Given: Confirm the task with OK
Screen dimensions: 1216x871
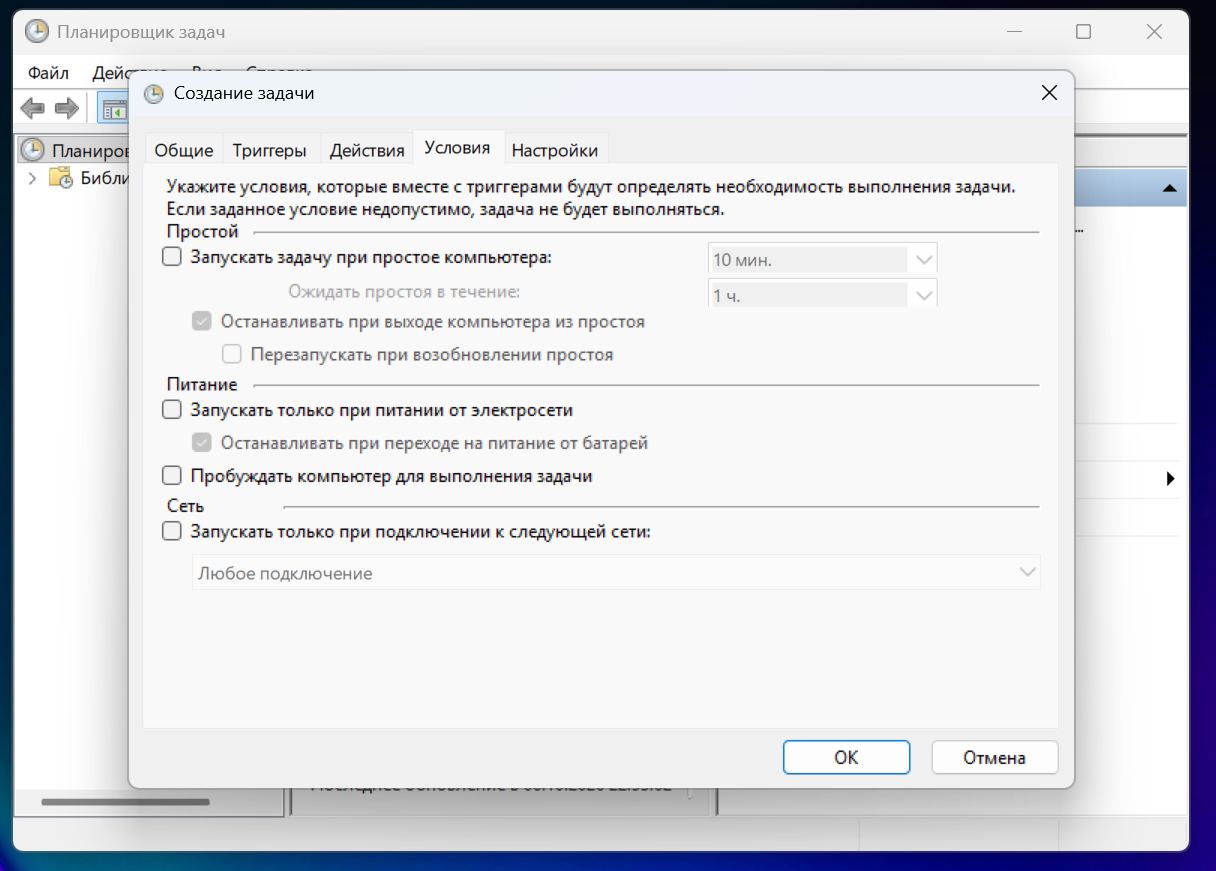Looking at the screenshot, I should tap(846, 757).
